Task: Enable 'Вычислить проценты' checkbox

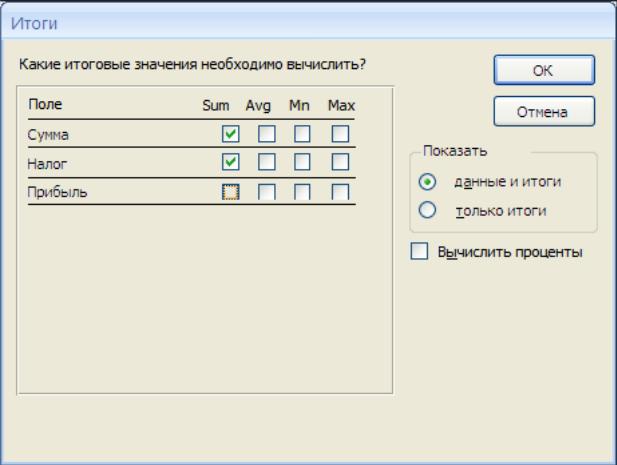Action: click(419, 251)
